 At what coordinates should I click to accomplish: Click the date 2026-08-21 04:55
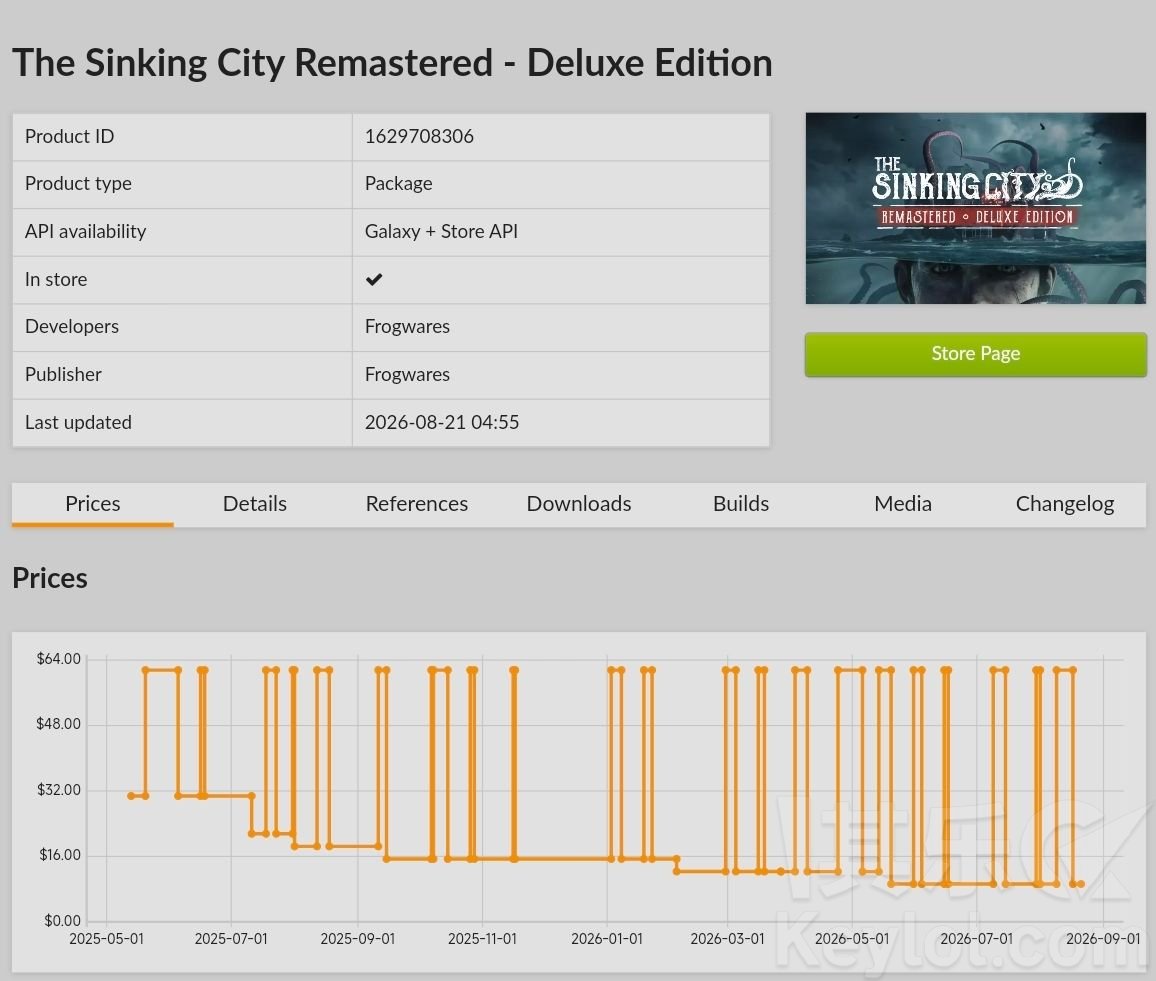point(442,422)
